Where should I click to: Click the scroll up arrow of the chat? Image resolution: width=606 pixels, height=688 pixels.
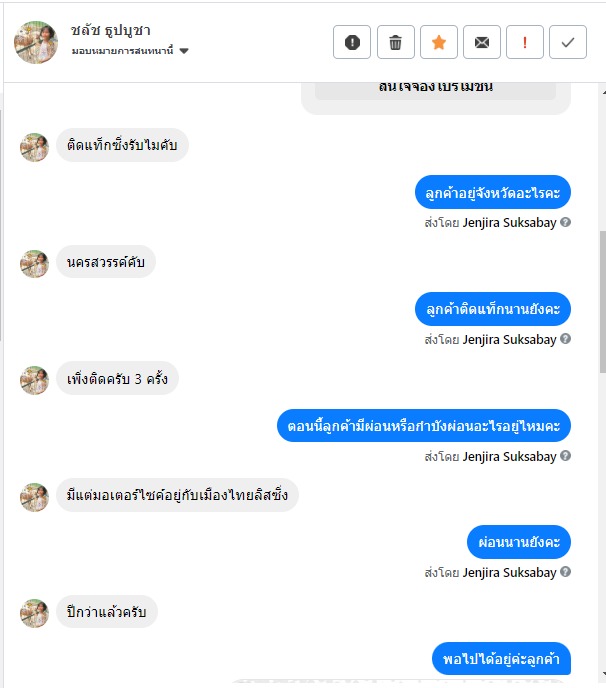[x=604, y=93]
